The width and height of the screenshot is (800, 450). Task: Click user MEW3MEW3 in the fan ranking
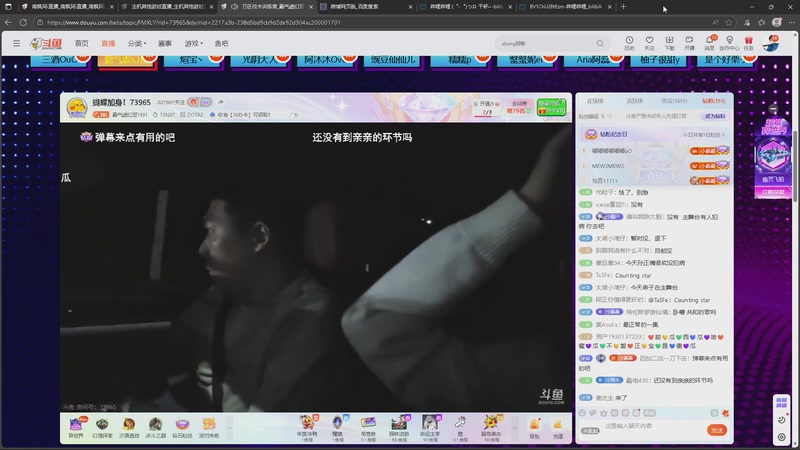tap(607, 166)
